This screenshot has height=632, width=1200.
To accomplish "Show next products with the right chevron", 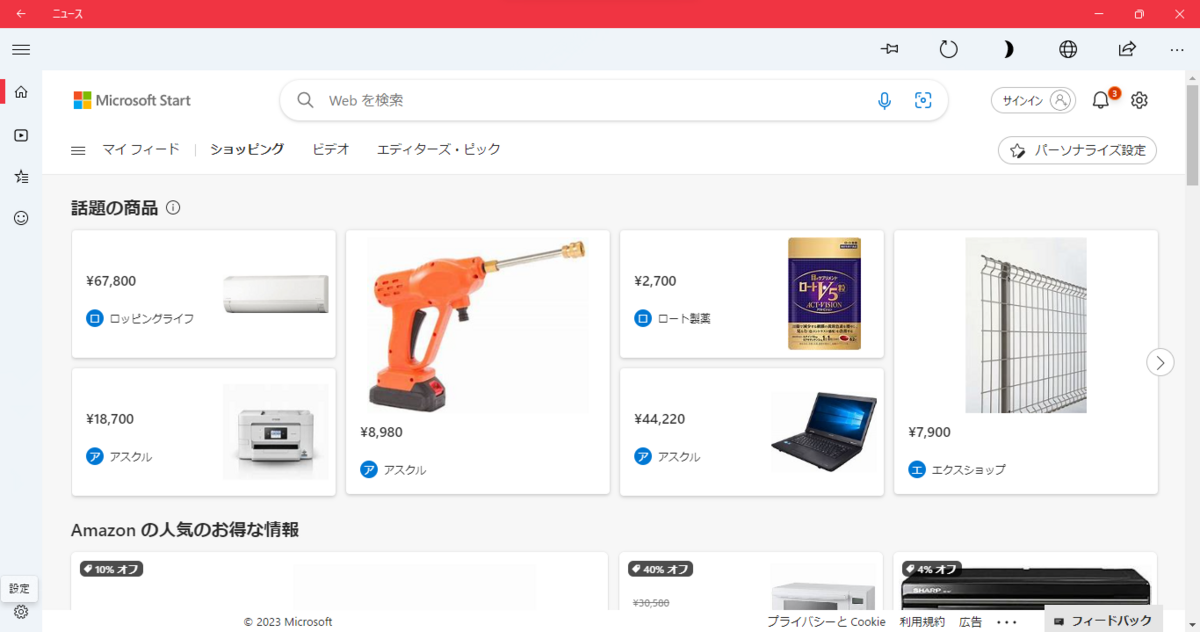I will pyautogui.click(x=1160, y=362).
